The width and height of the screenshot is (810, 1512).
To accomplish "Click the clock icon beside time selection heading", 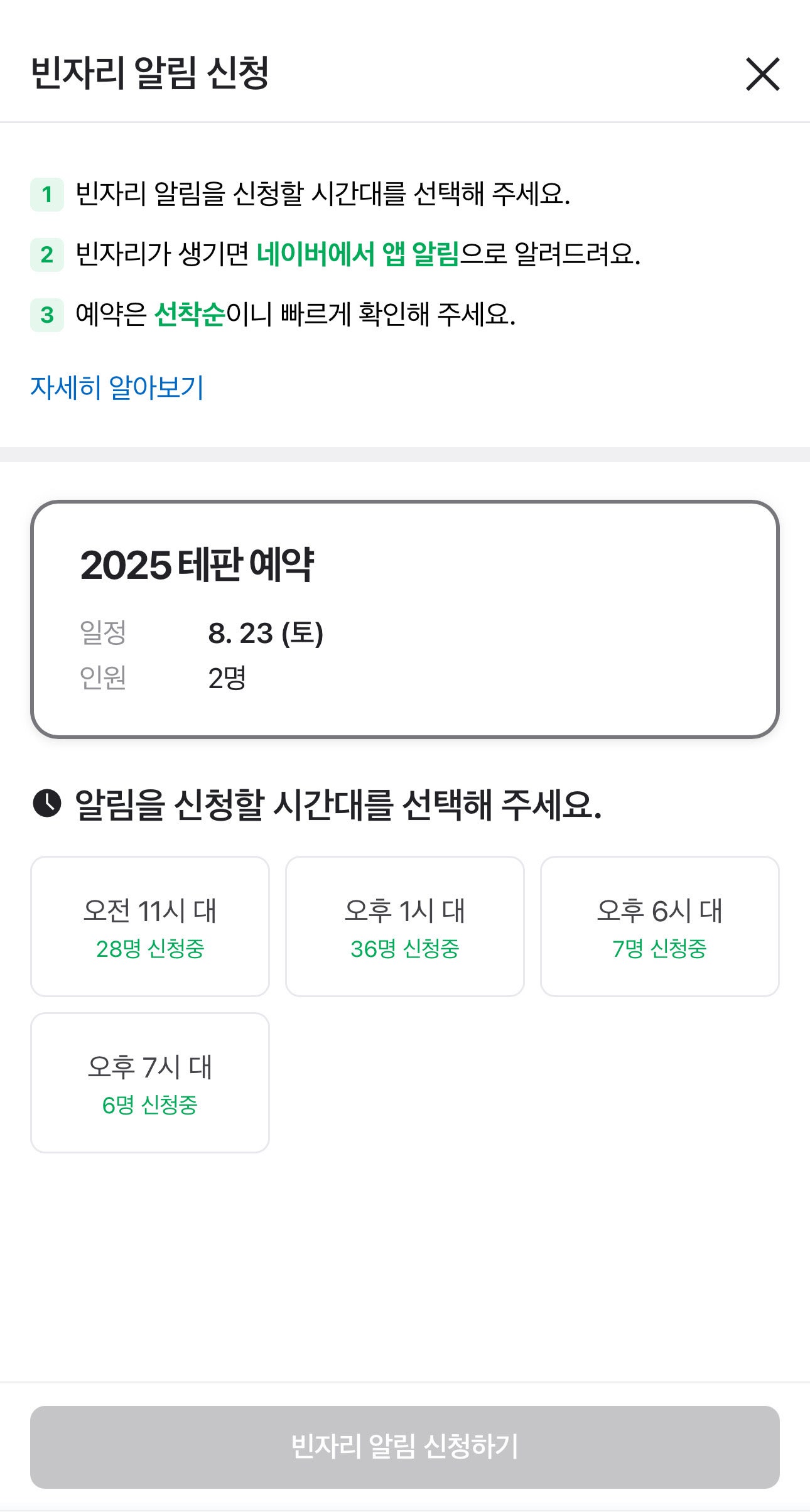I will [46, 803].
